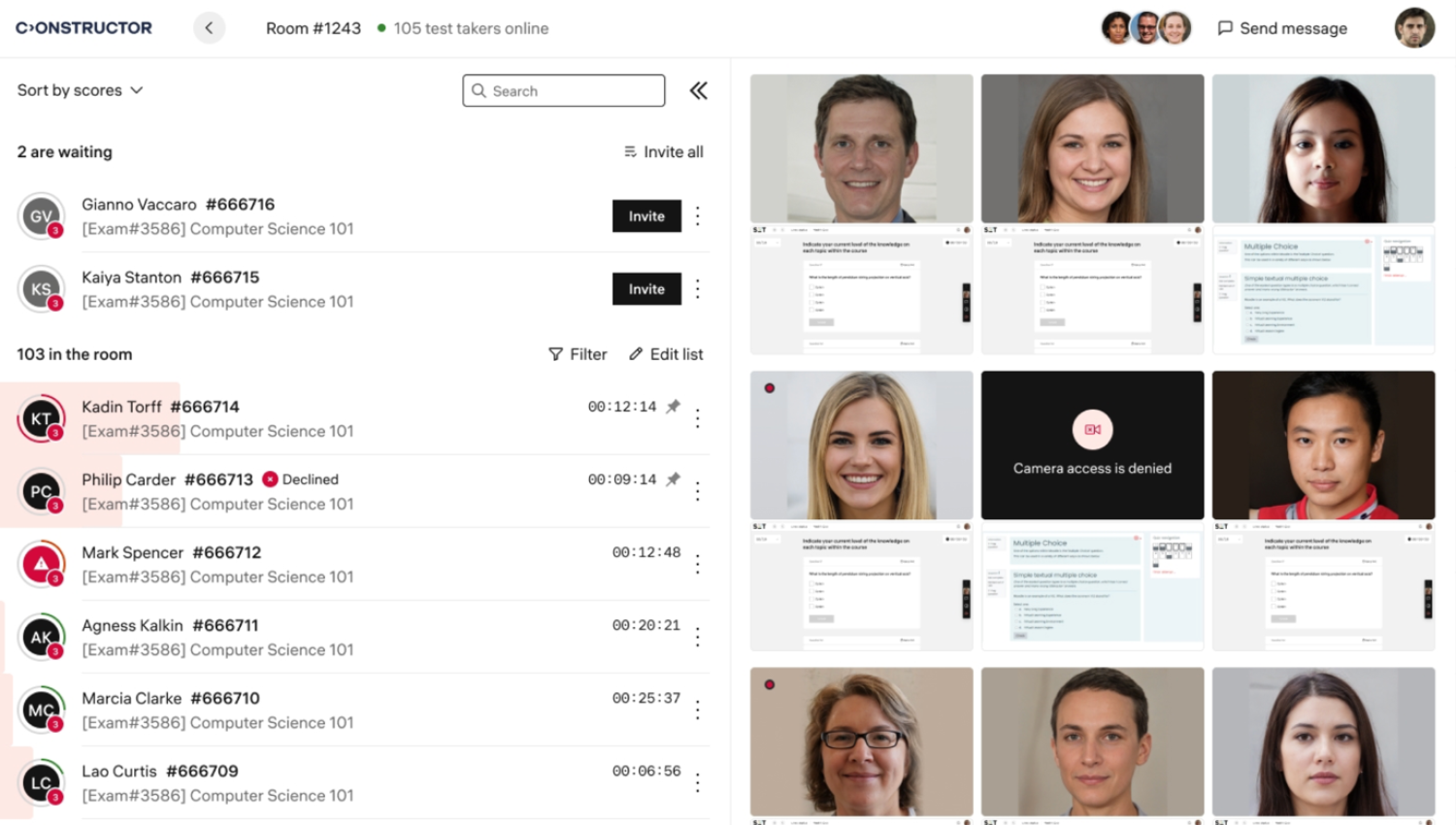Open the proctor avatars group in header

[x=1146, y=28]
